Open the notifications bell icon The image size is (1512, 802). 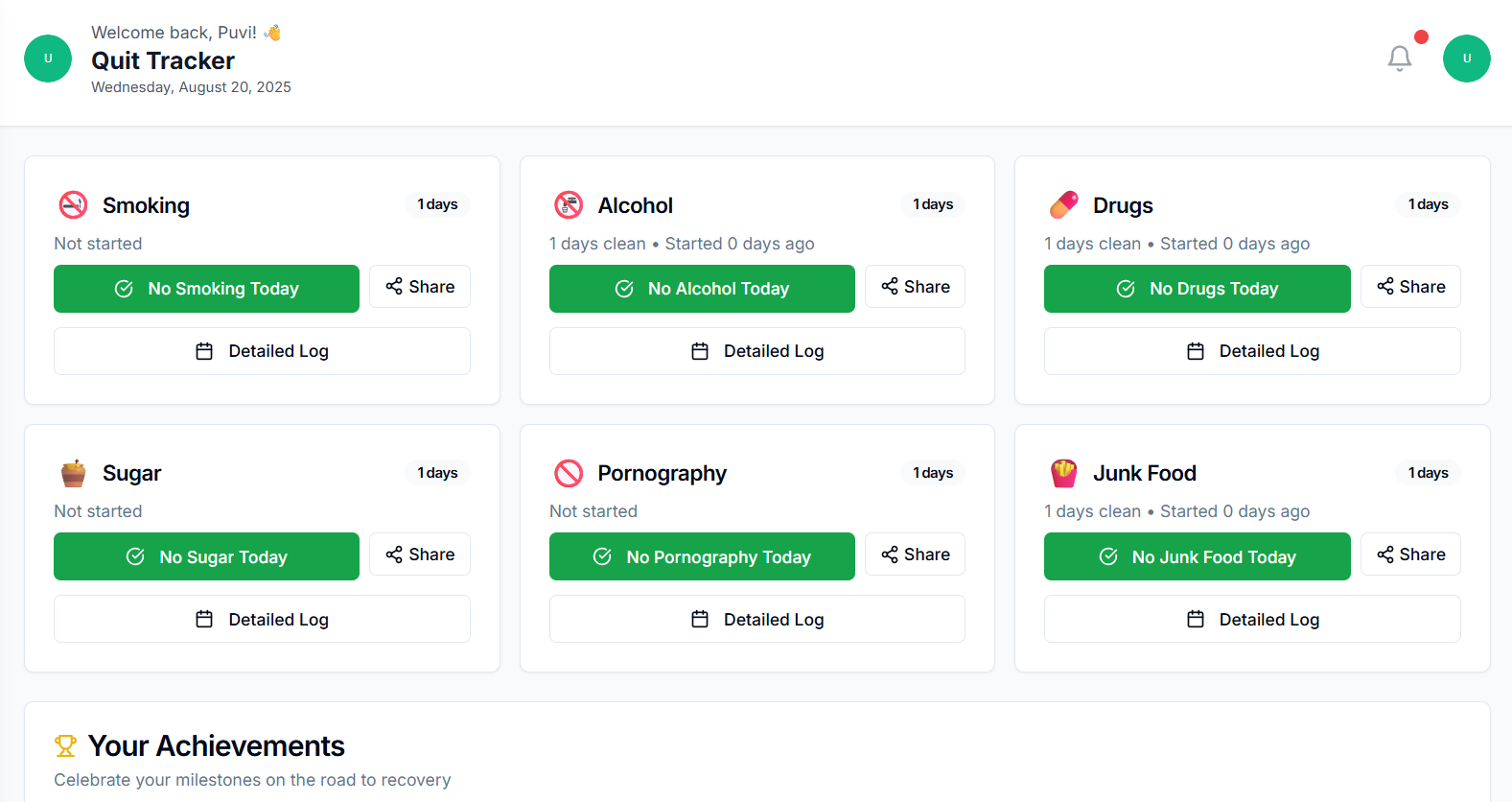pos(1400,59)
